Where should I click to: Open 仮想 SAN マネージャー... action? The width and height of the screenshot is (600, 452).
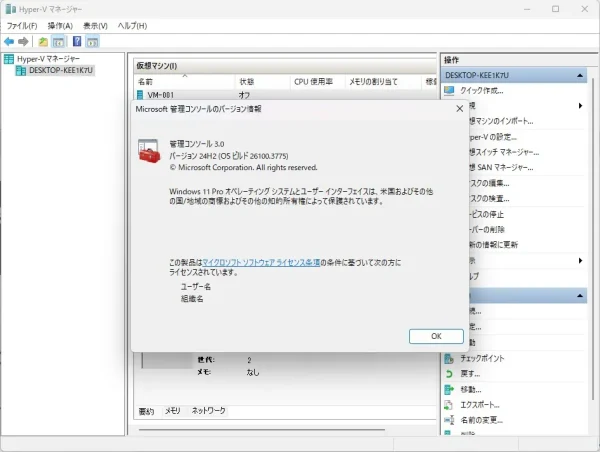[501, 168]
